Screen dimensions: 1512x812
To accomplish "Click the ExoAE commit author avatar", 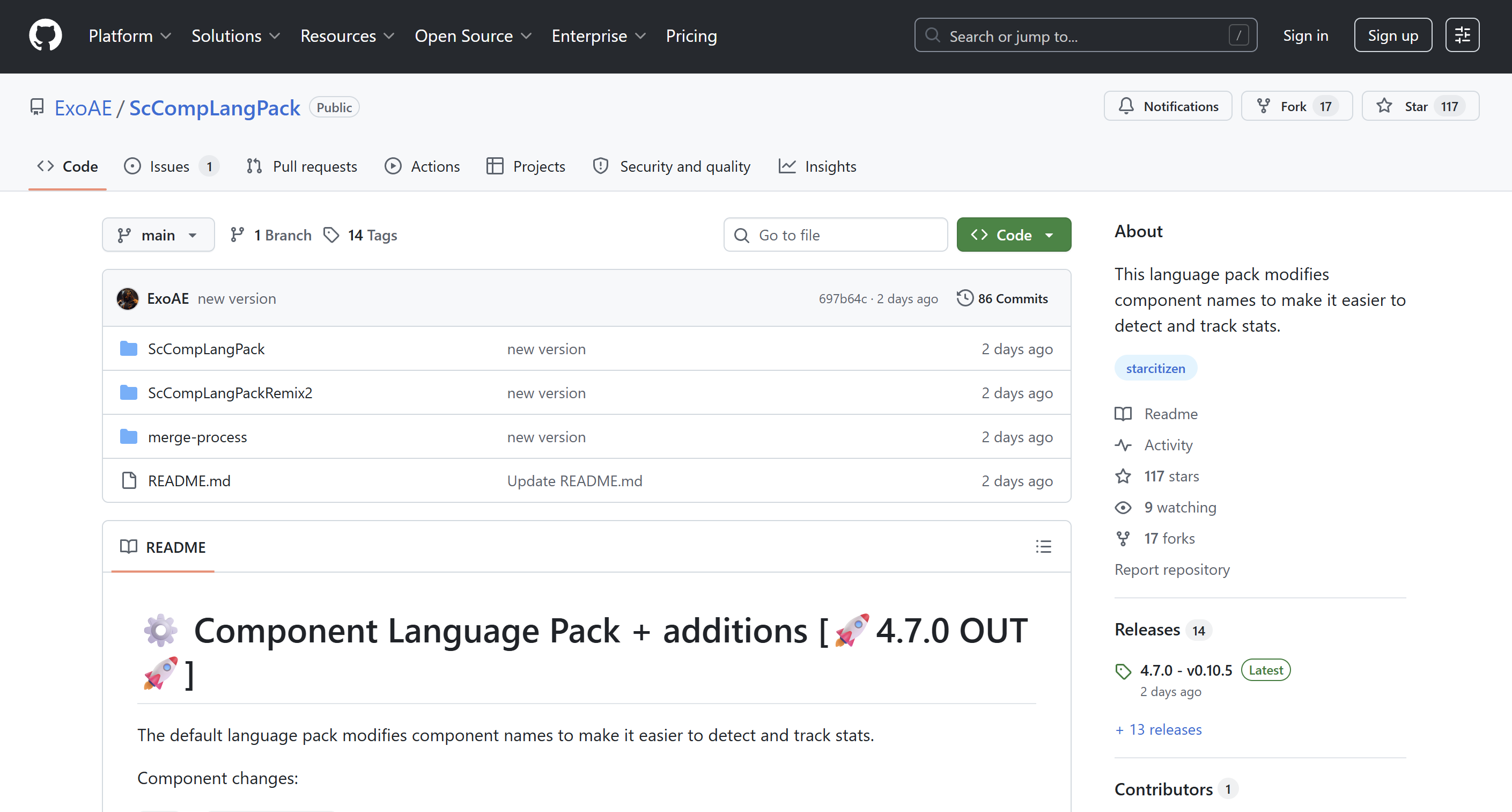I will tap(127, 298).
